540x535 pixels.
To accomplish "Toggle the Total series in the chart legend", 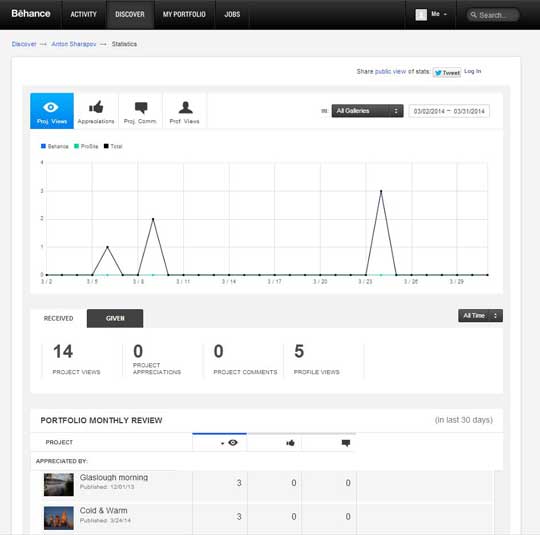I will pyautogui.click(x=113, y=146).
